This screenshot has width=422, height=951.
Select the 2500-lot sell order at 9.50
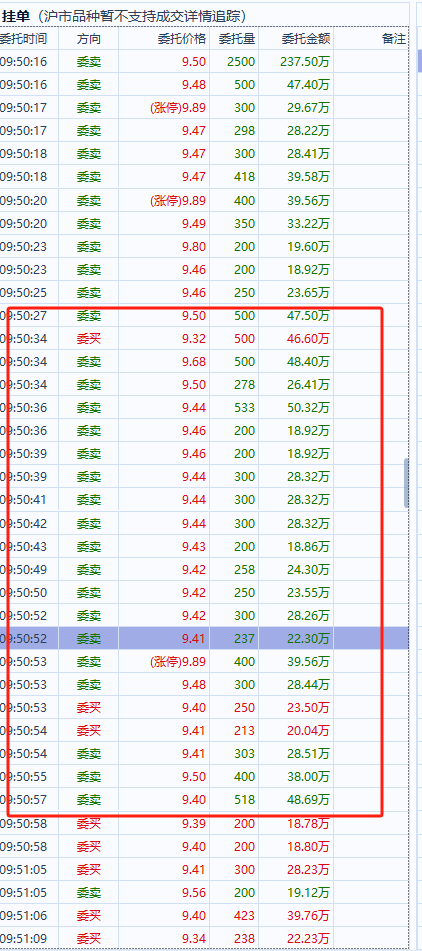(x=204, y=61)
